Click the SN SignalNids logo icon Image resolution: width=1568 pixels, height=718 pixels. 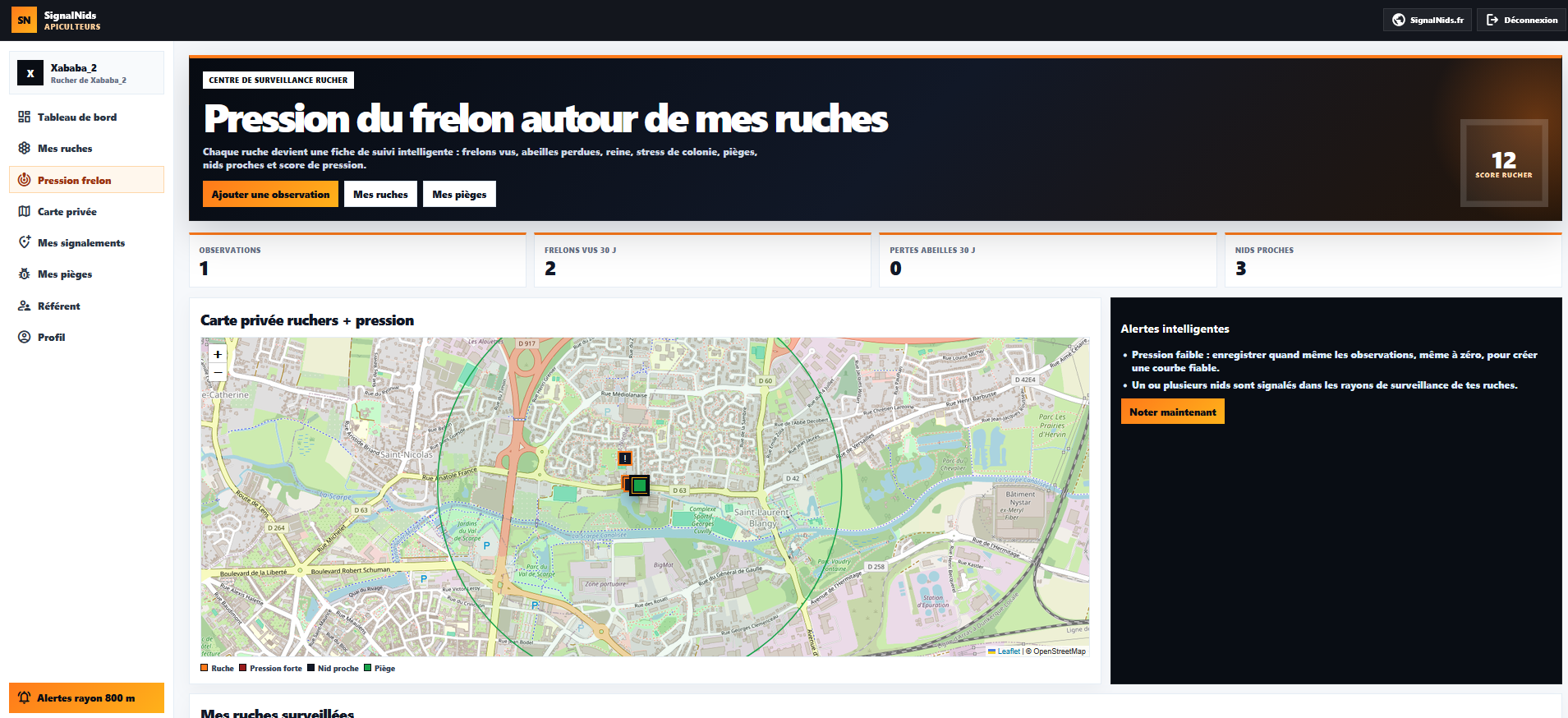(24, 21)
